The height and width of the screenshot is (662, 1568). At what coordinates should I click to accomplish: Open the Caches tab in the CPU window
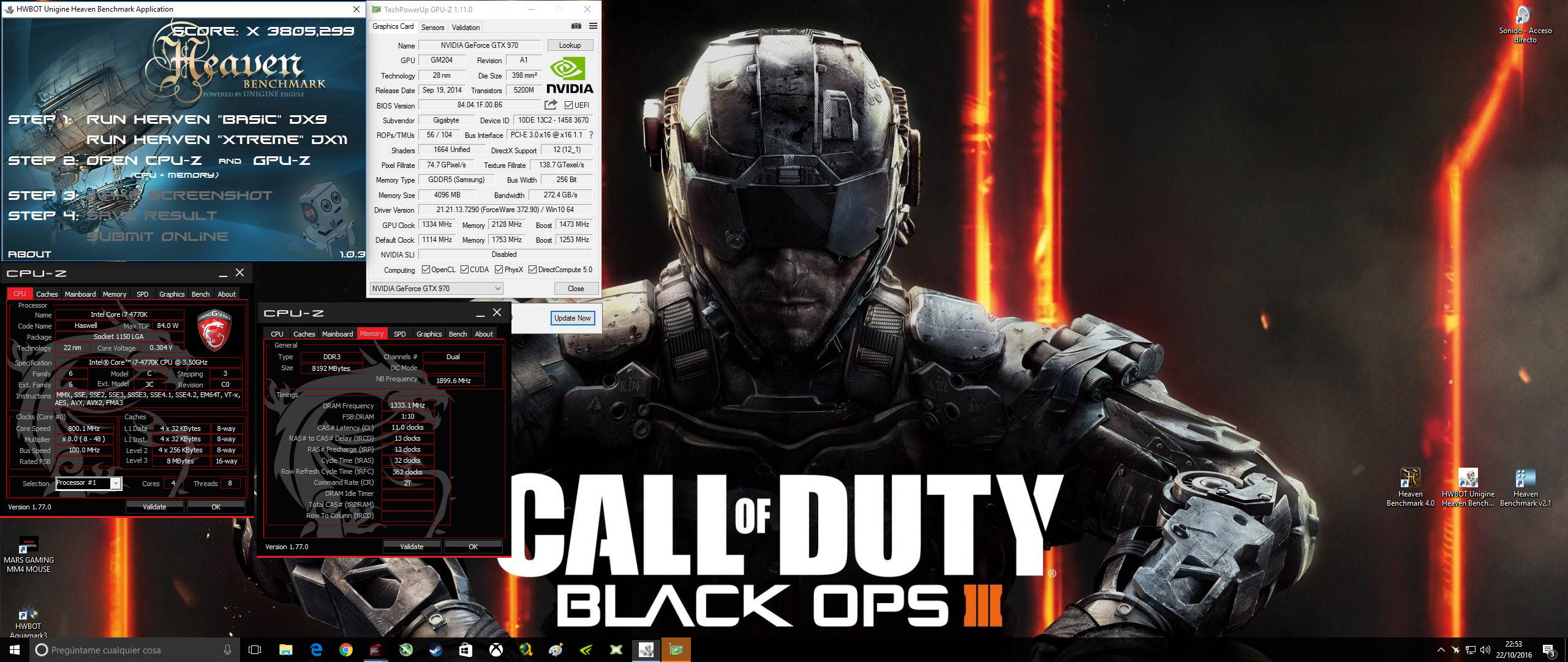[x=47, y=294]
